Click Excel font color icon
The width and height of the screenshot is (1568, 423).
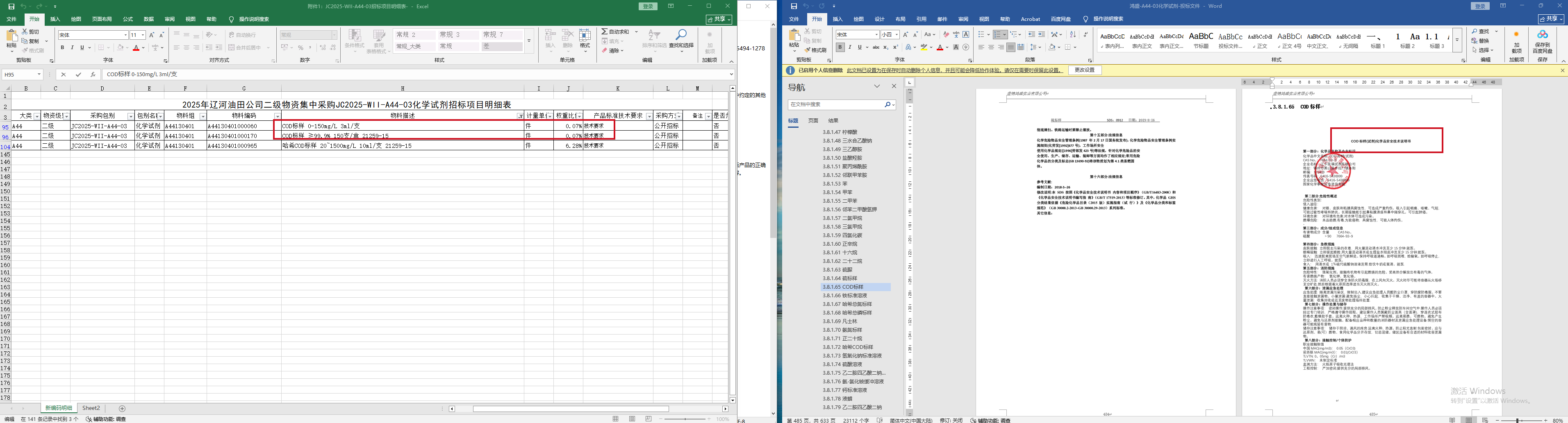point(137,48)
